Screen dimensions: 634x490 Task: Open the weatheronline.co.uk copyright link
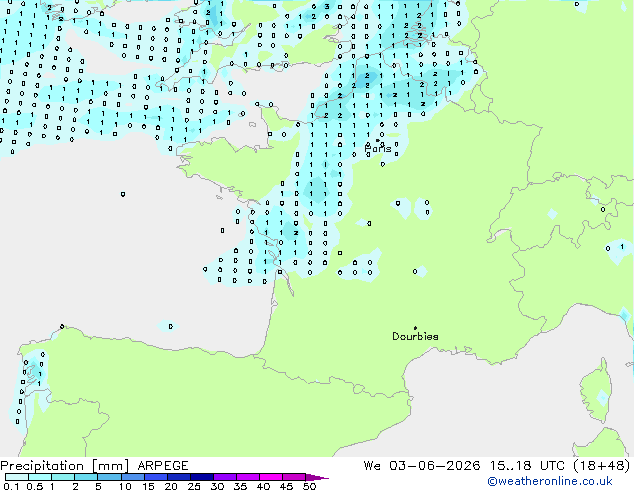pos(550,481)
